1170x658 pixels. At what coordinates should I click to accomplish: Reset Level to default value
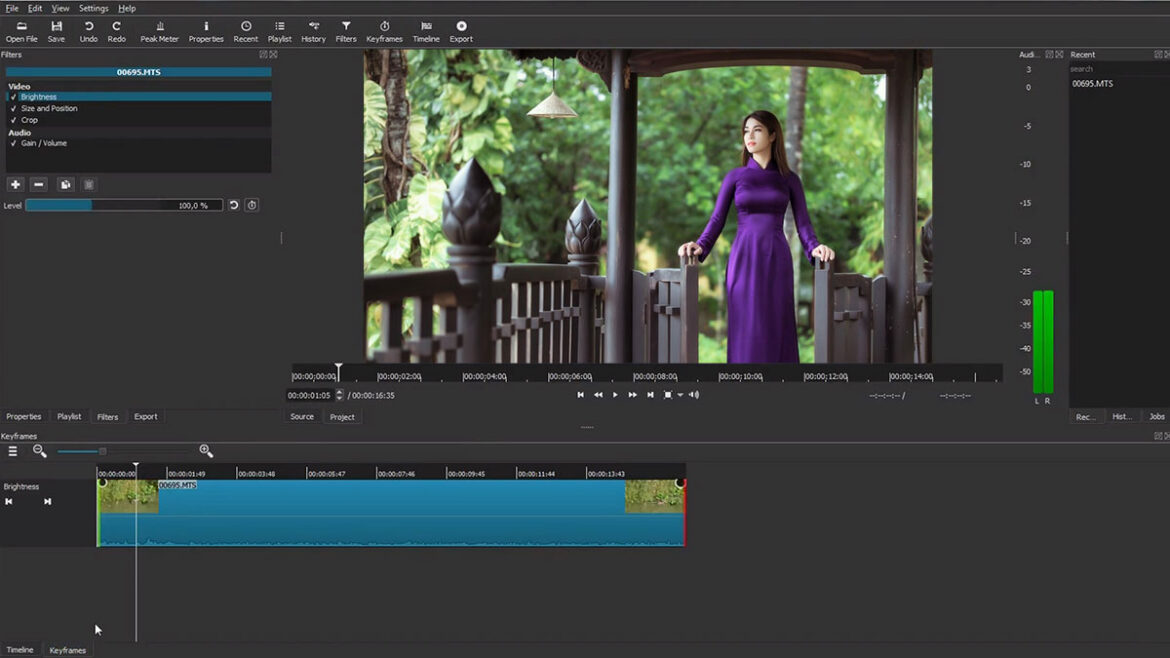[x=234, y=205]
